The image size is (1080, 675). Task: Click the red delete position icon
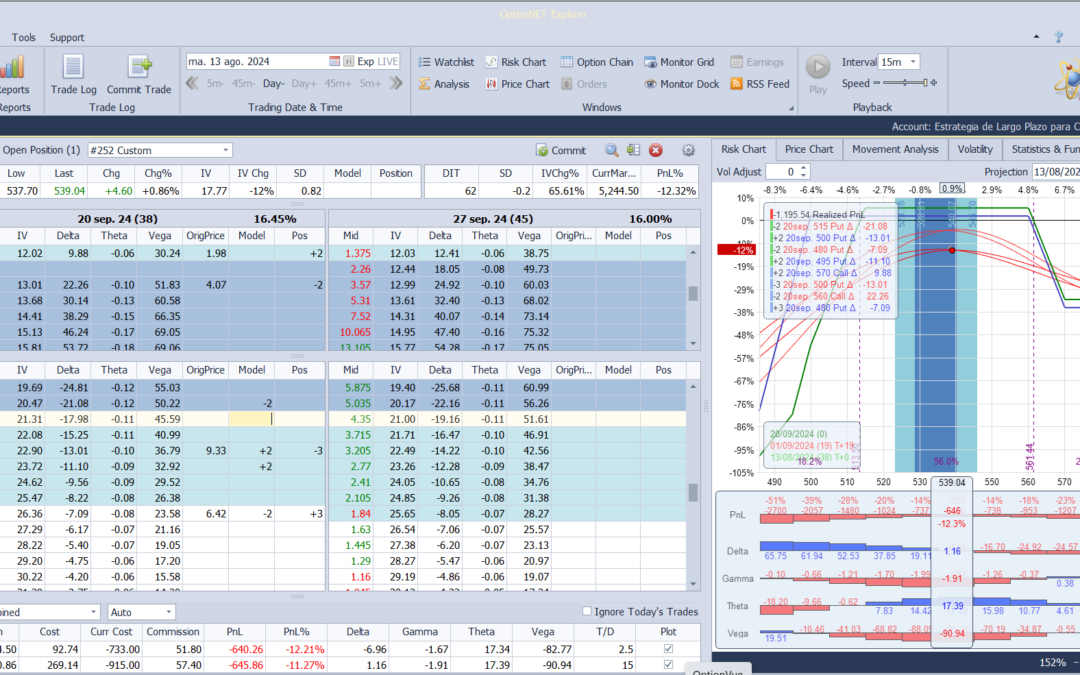[656, 150]
